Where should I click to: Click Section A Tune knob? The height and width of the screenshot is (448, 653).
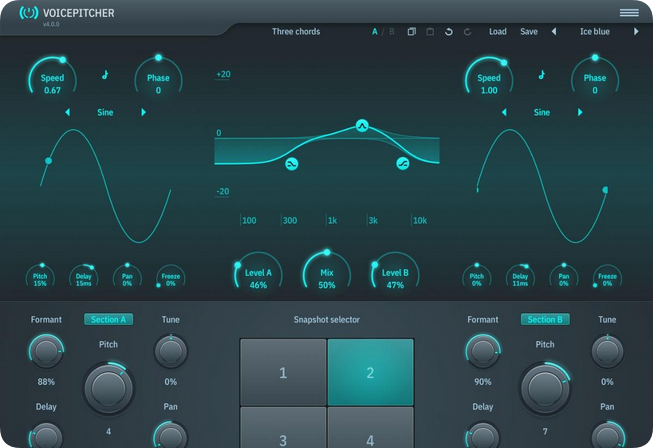click(171, 351)
